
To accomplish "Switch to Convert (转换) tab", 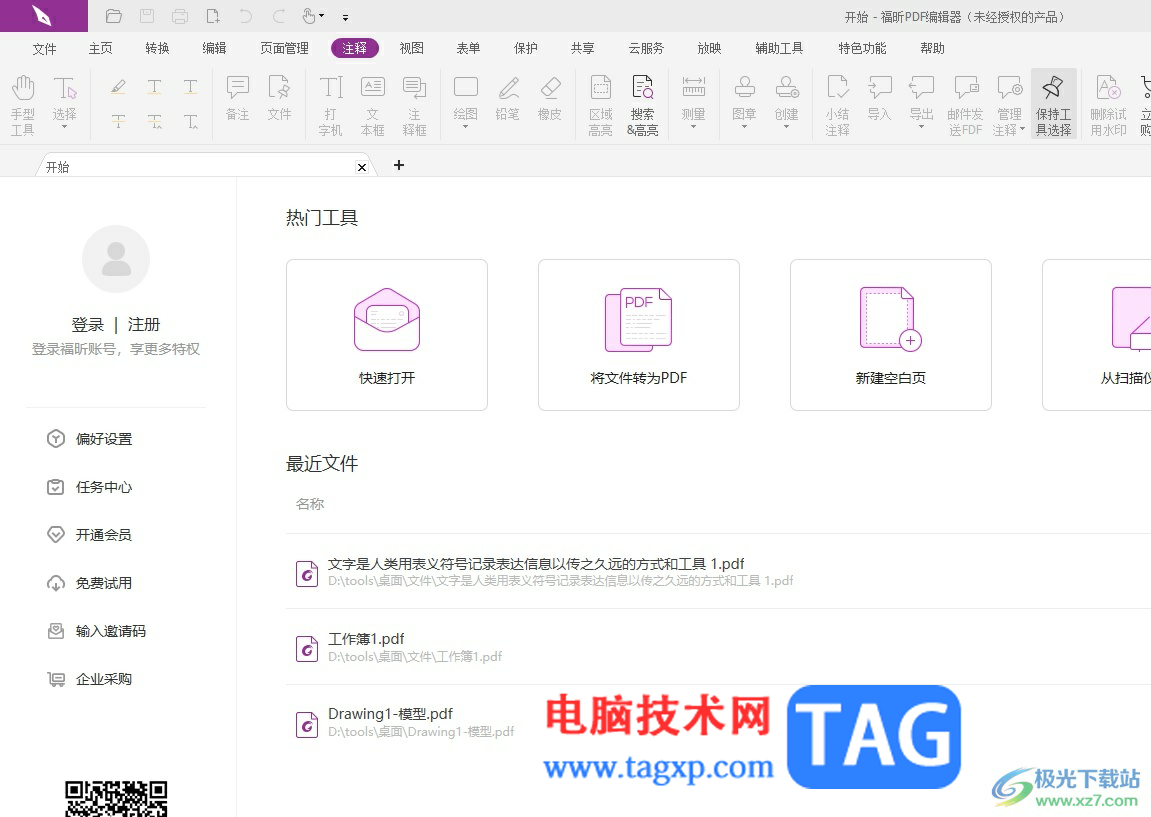I will pos(157,48).
